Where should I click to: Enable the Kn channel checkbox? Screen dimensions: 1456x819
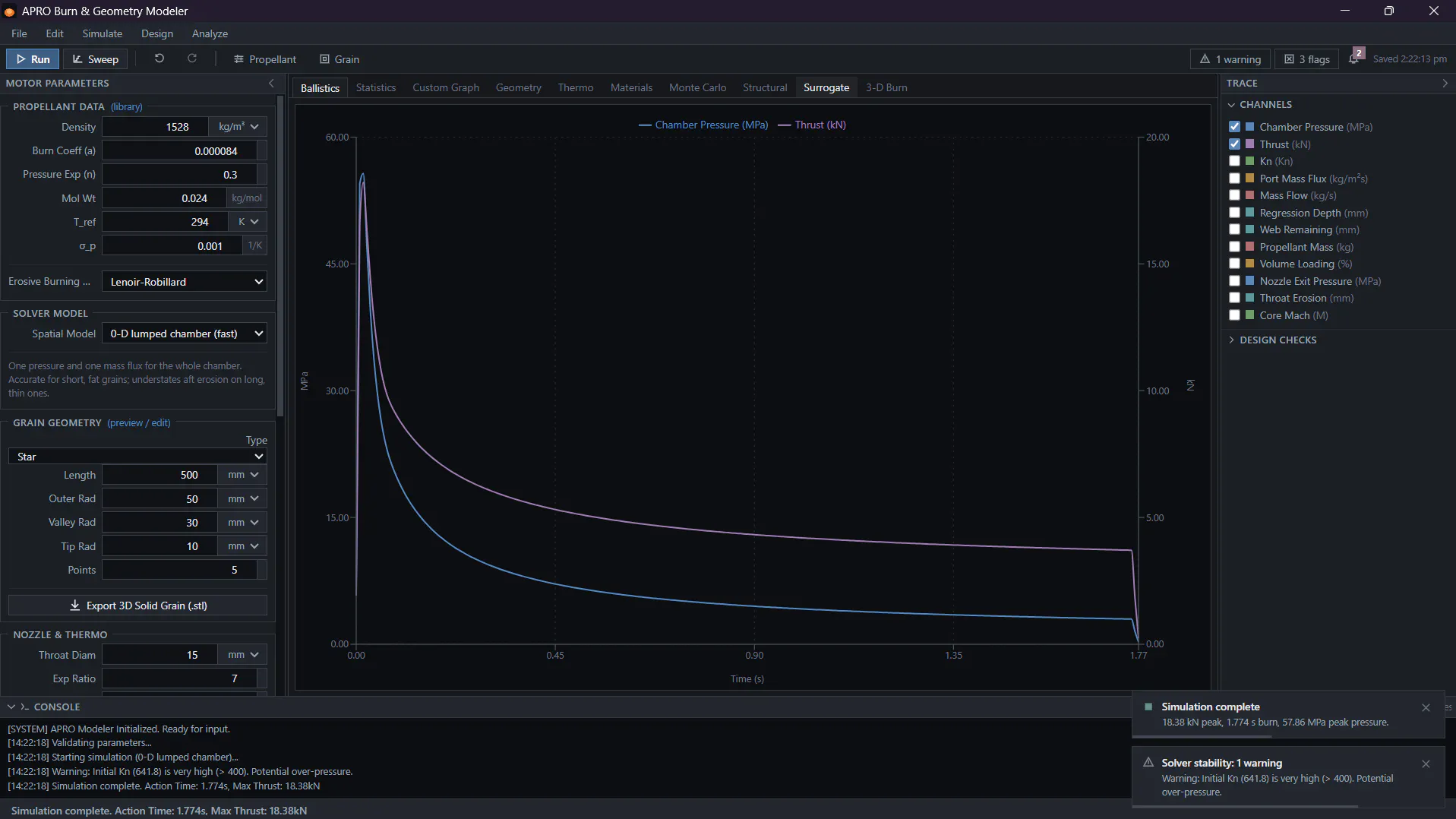(x=1234, y=161)
